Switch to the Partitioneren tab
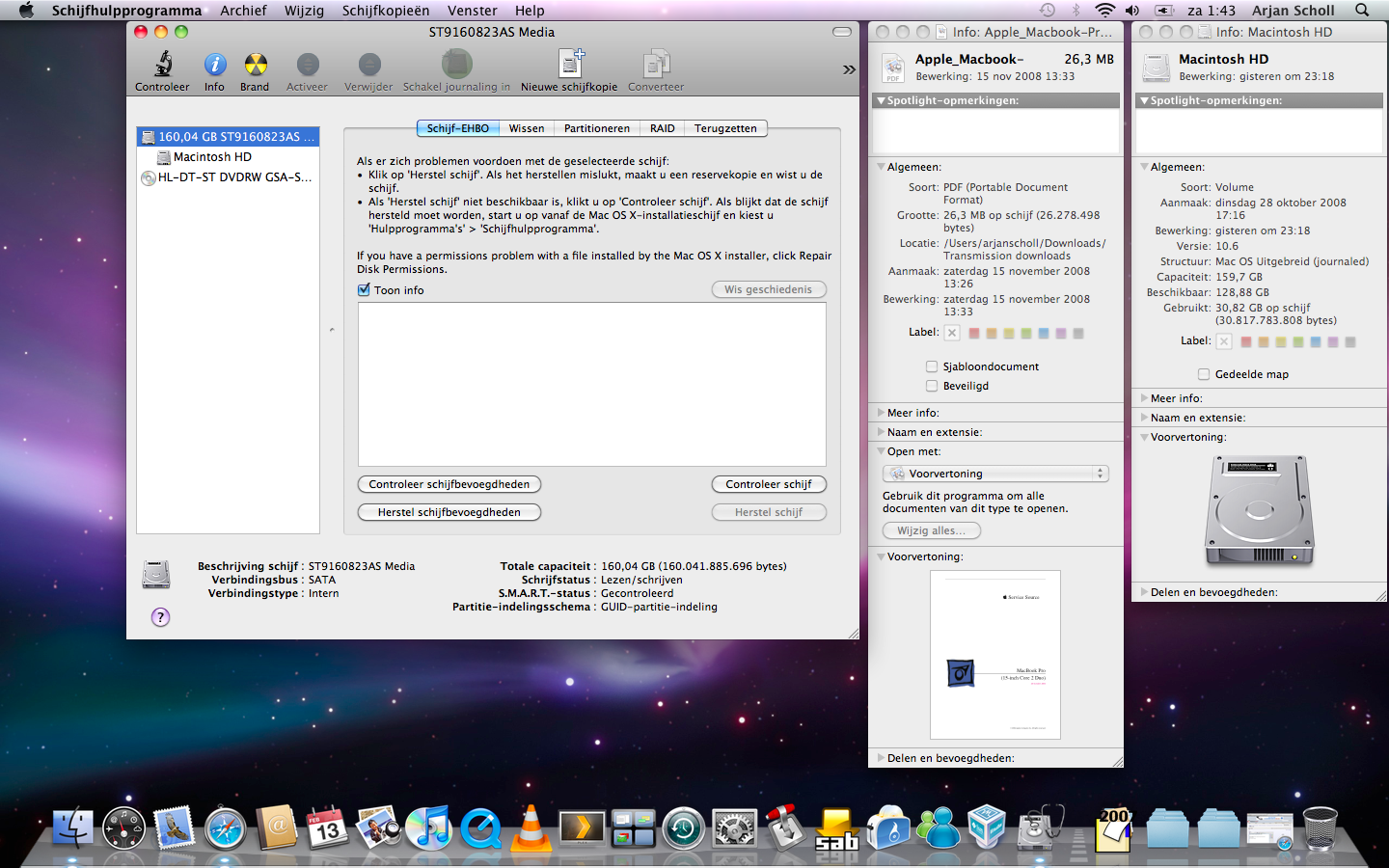The image size is (1389, 868). coord(597,128)
